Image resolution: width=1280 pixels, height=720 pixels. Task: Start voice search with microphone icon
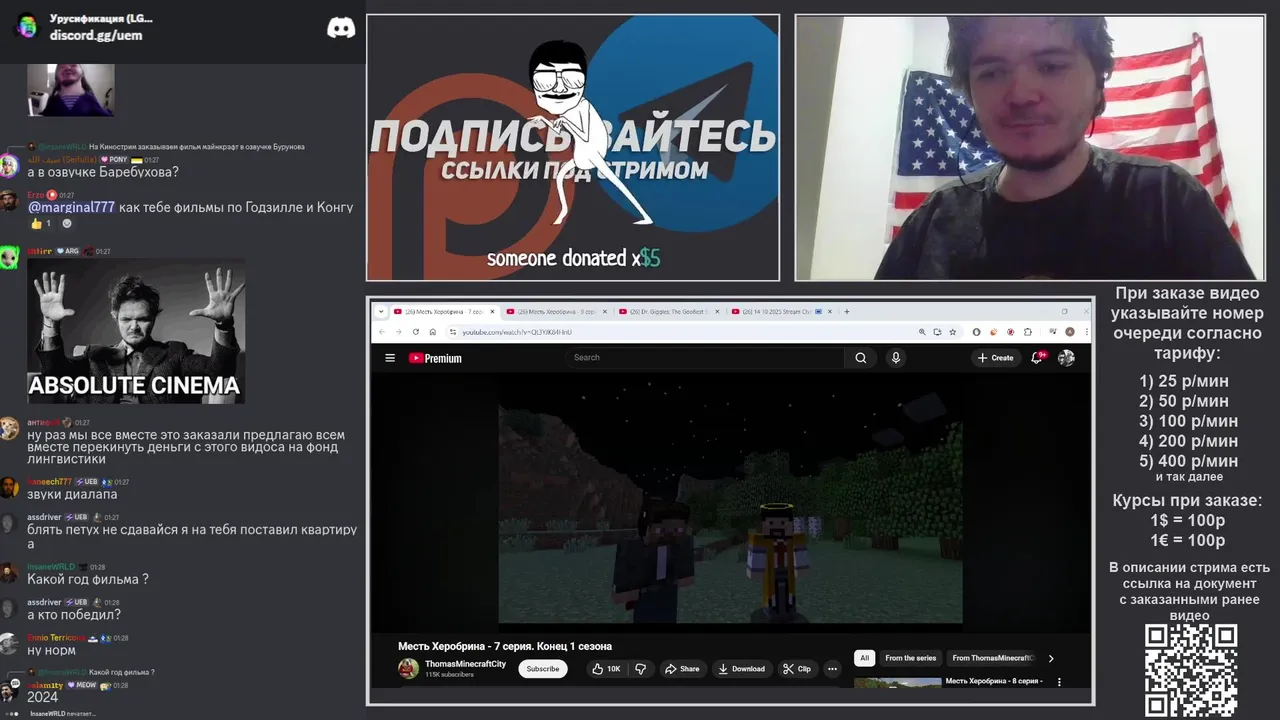(896, 358)
